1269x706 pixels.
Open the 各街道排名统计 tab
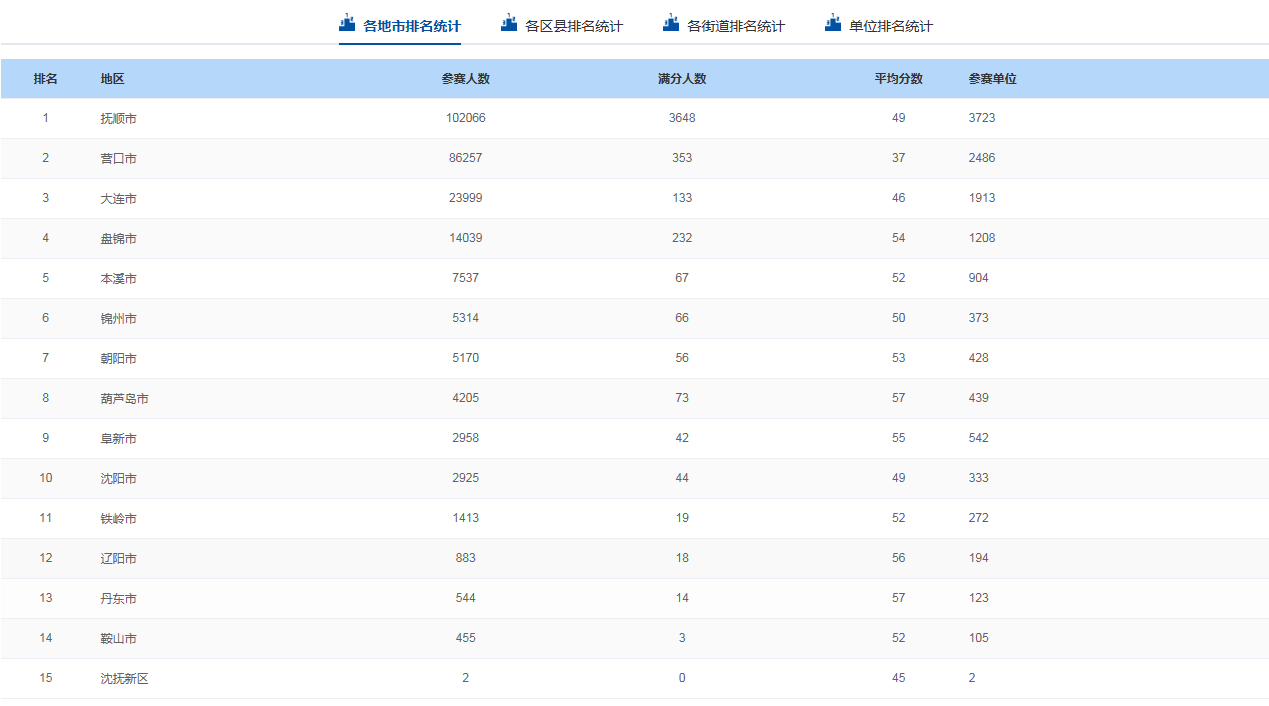(x=724, y=26)
